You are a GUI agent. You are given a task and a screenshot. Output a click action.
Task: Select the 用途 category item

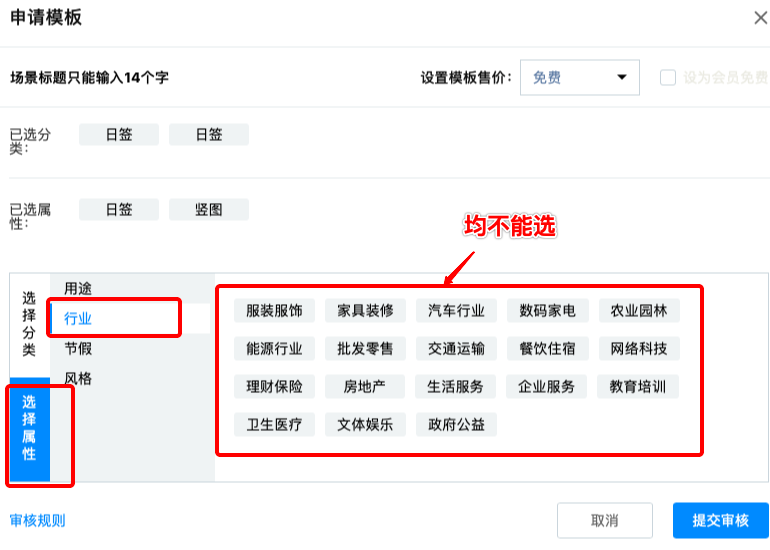[78, 288]
